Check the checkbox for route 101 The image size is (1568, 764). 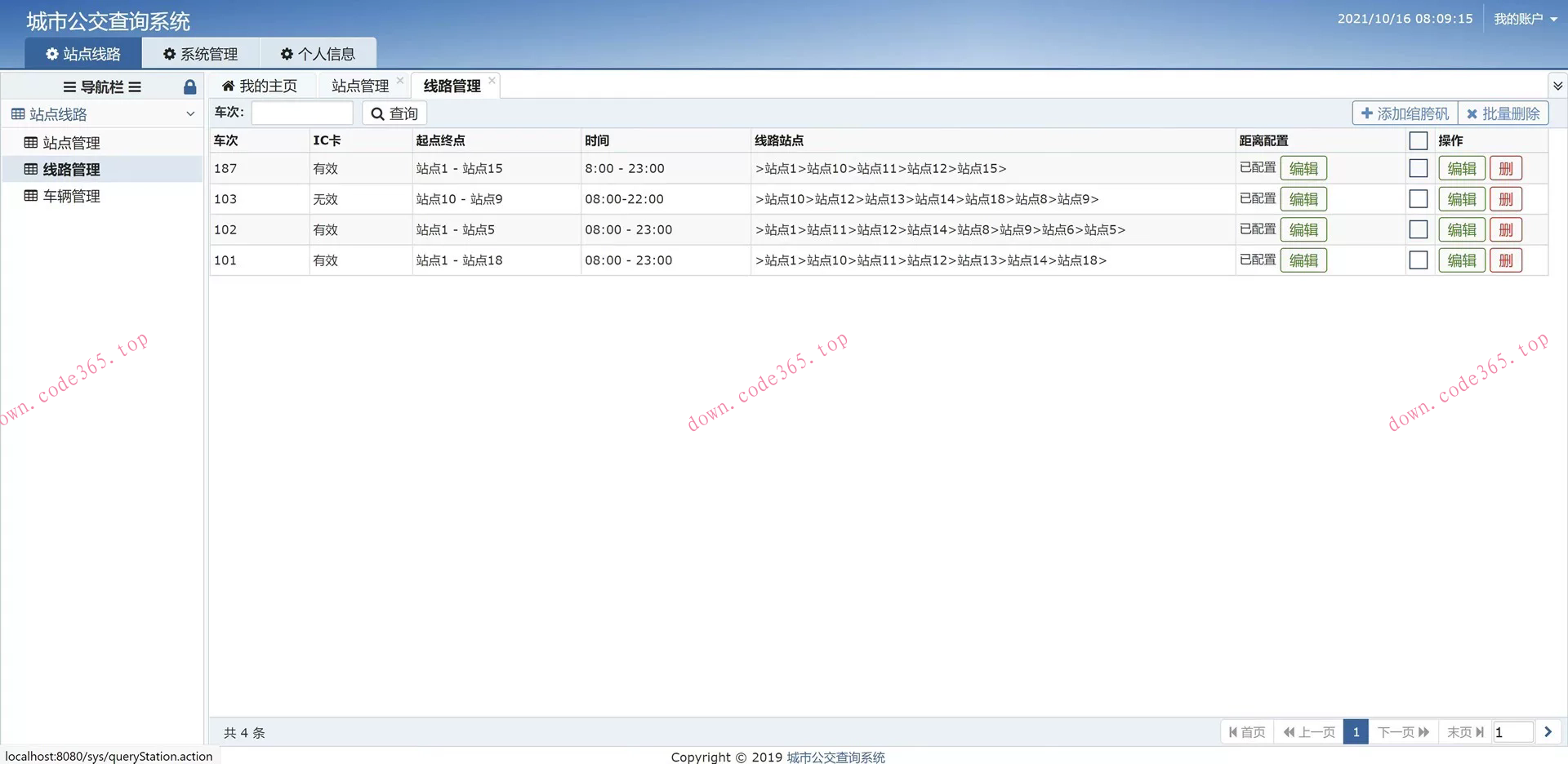click(x=1419, y=260)
